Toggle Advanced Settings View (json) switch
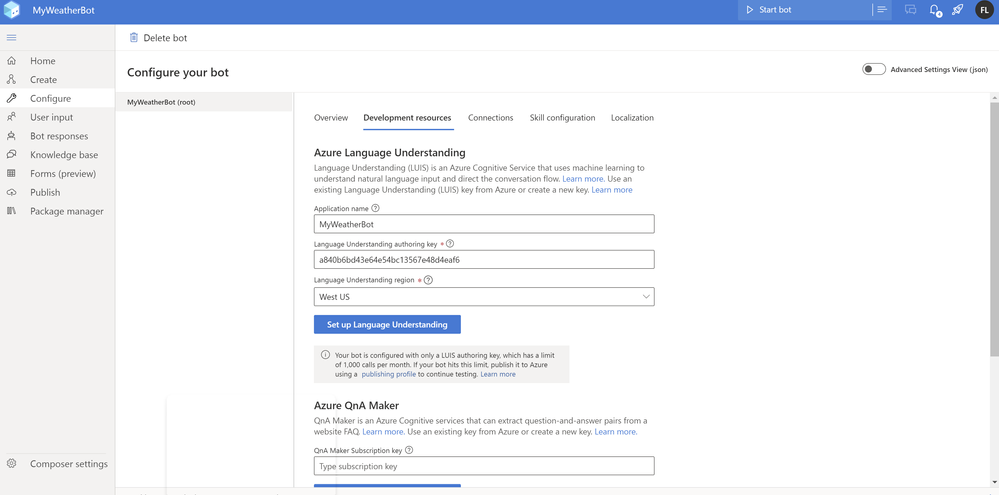This screenshot has height=495, width=999. 874,69
